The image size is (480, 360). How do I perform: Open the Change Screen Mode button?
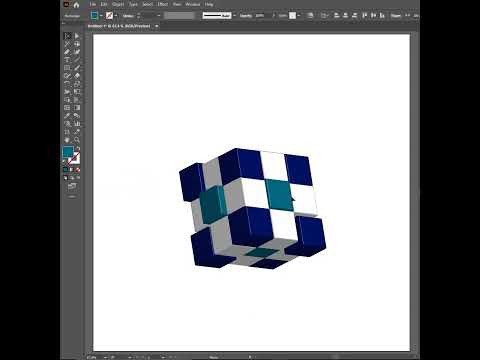pos(72,186)
